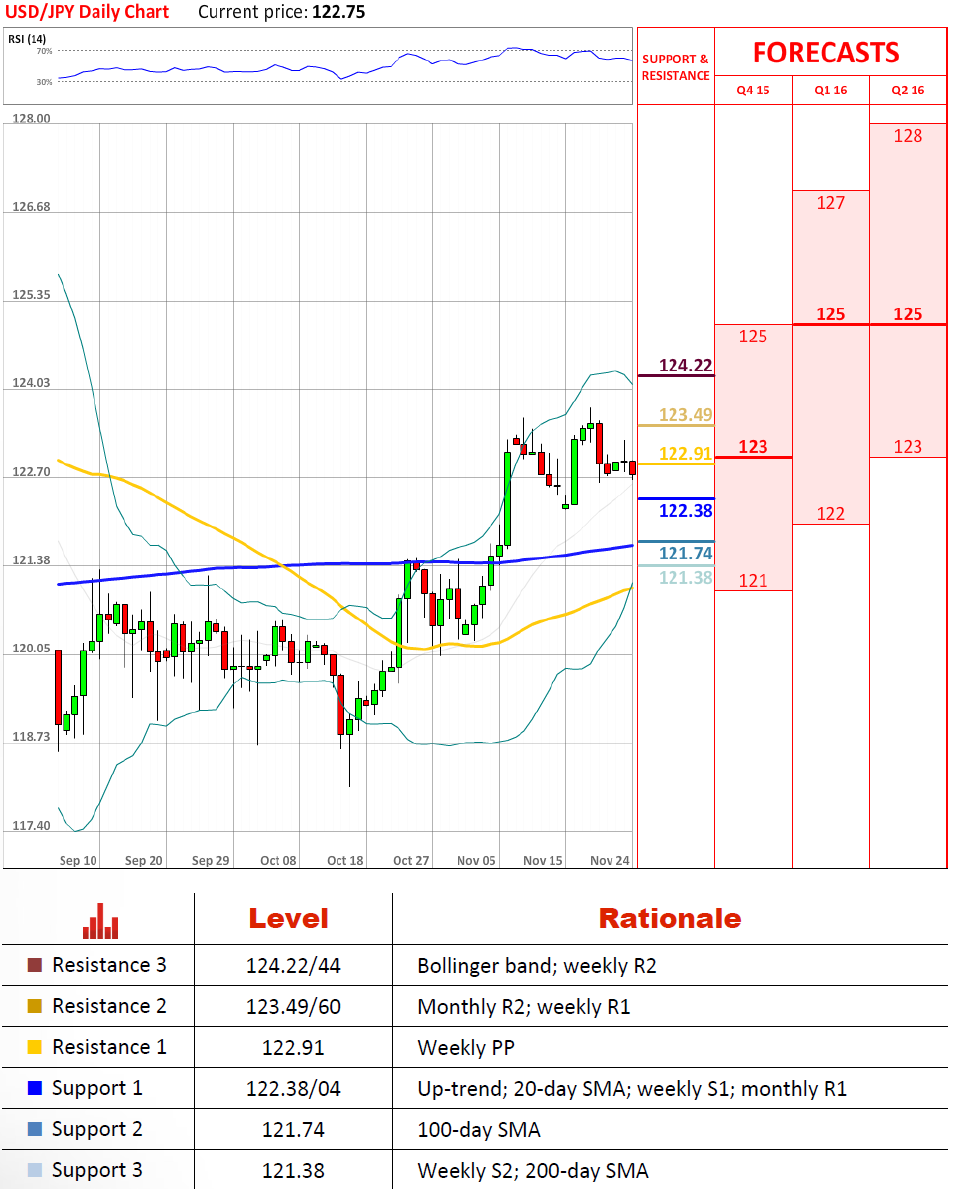
Task: Click rationale 'Monthly R2; weekly R1'
Action: coord(524,1007)
